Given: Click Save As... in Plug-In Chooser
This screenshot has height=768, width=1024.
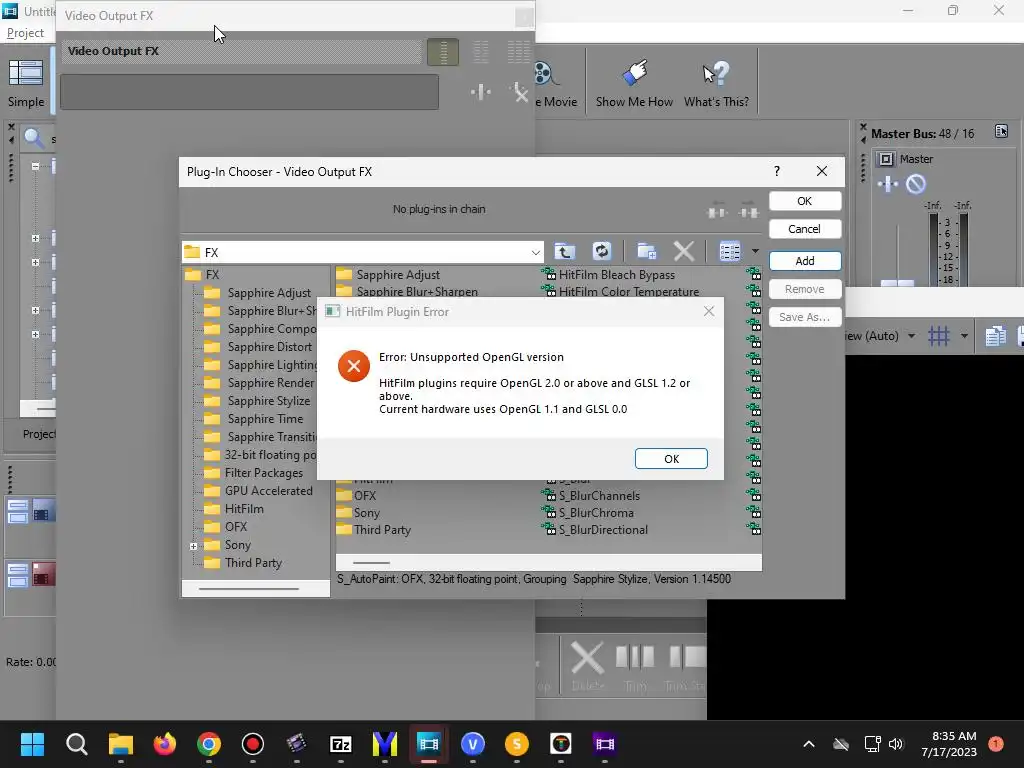Looking at the screenshot, I should [x=805, y=317].
